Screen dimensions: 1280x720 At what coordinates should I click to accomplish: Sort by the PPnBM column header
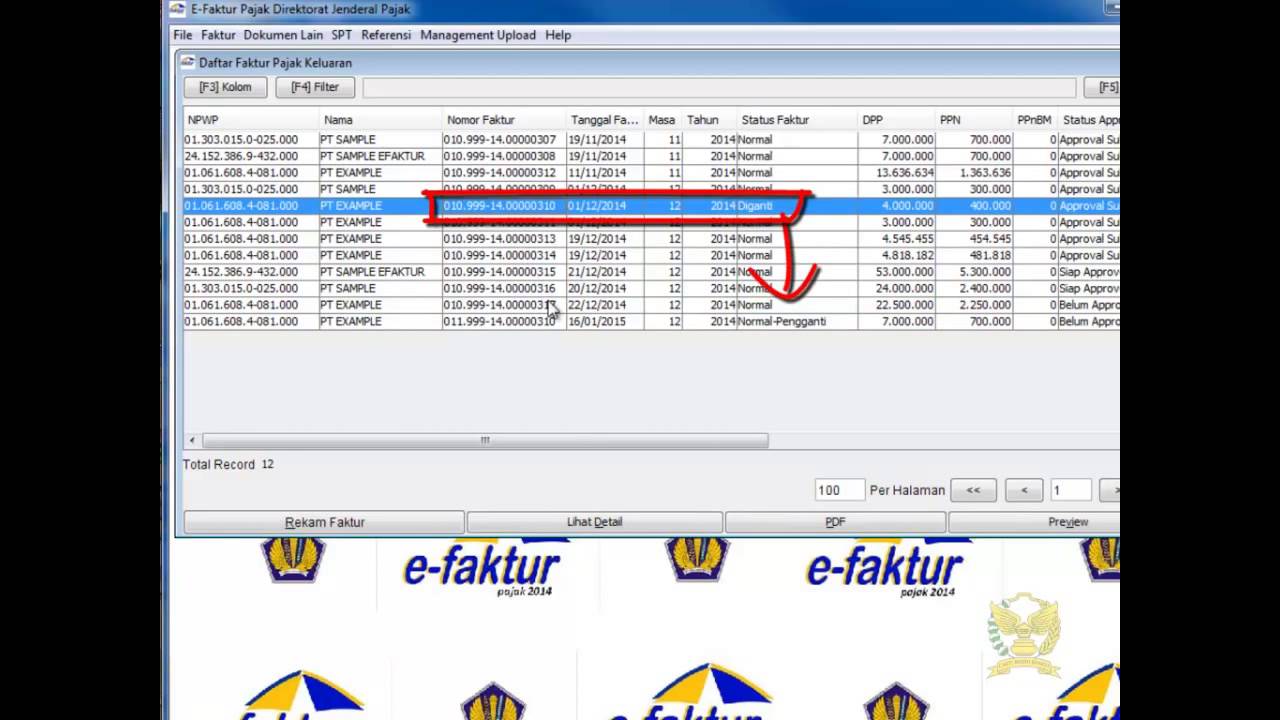tap(1036, 120)
